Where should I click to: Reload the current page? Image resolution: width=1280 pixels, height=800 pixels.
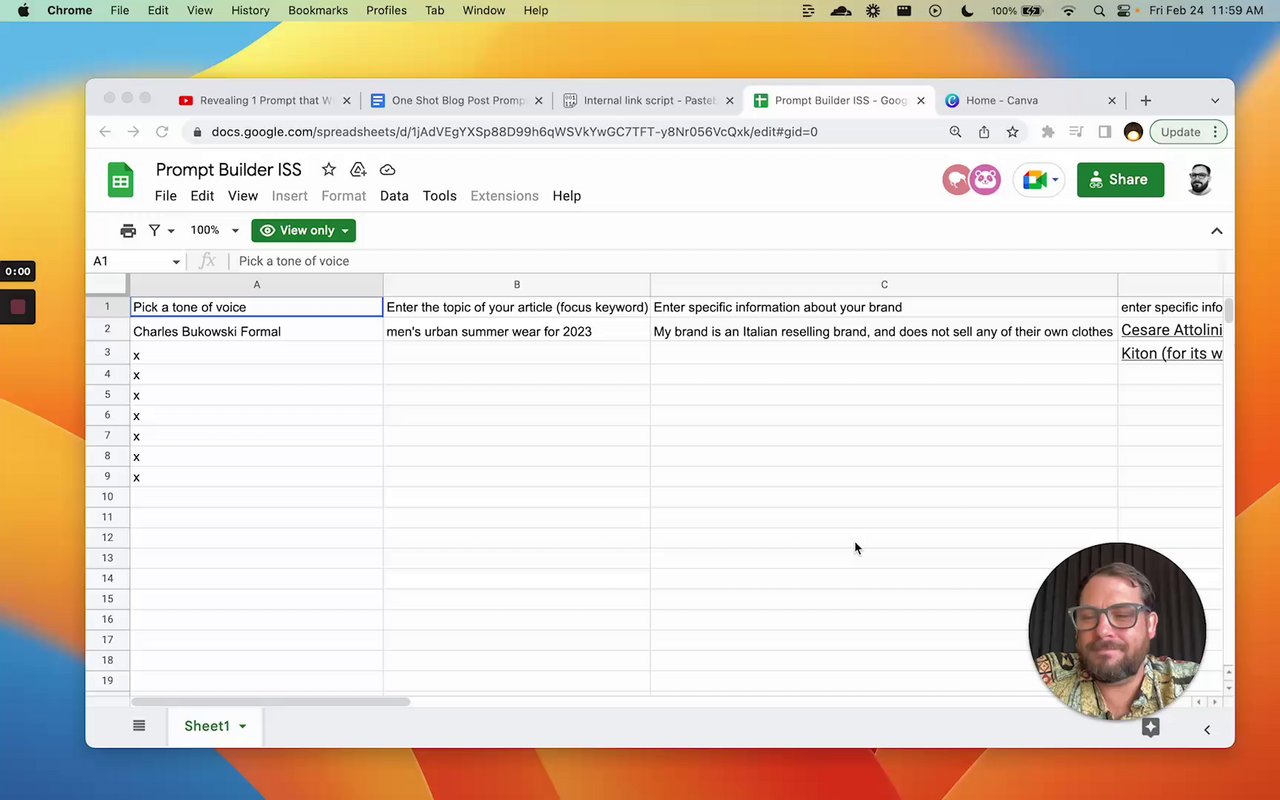162,132
